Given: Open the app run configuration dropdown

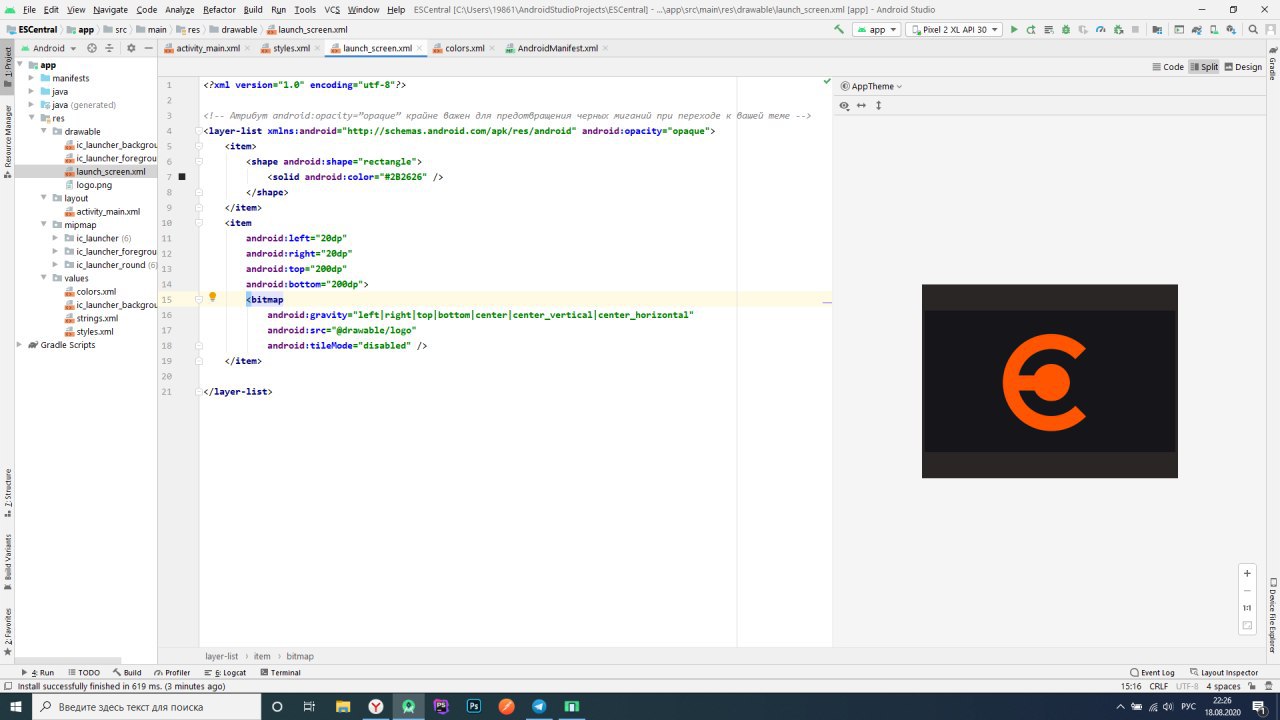Looking at the screenshot, I should [x=876, y=30].
